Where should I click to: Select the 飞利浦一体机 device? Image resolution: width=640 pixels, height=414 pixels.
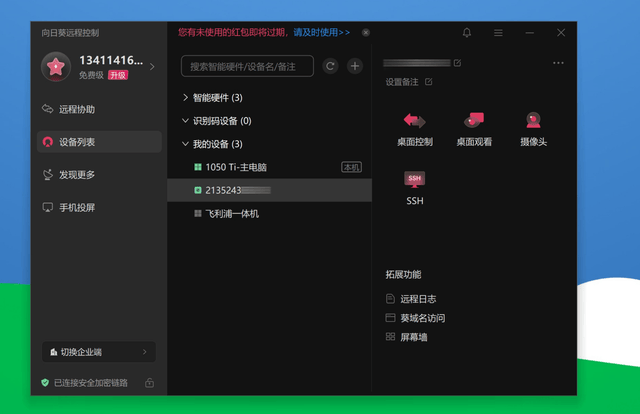(269, 214)
